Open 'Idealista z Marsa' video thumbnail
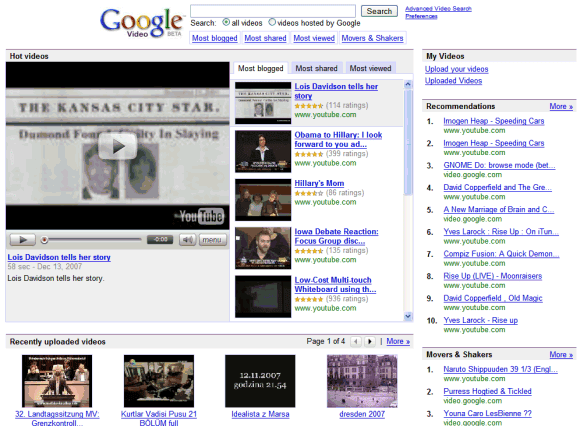This screenshot has height=426, width=580. 260,381
